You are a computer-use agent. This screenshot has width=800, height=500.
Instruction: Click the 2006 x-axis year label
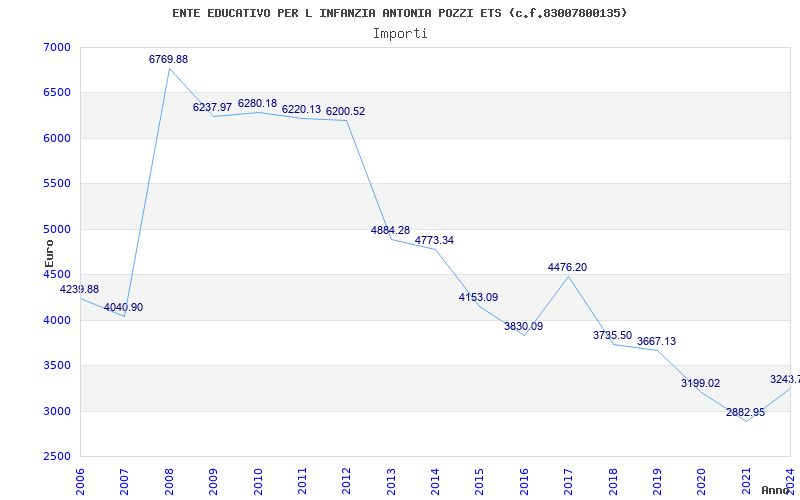[81, 481]
